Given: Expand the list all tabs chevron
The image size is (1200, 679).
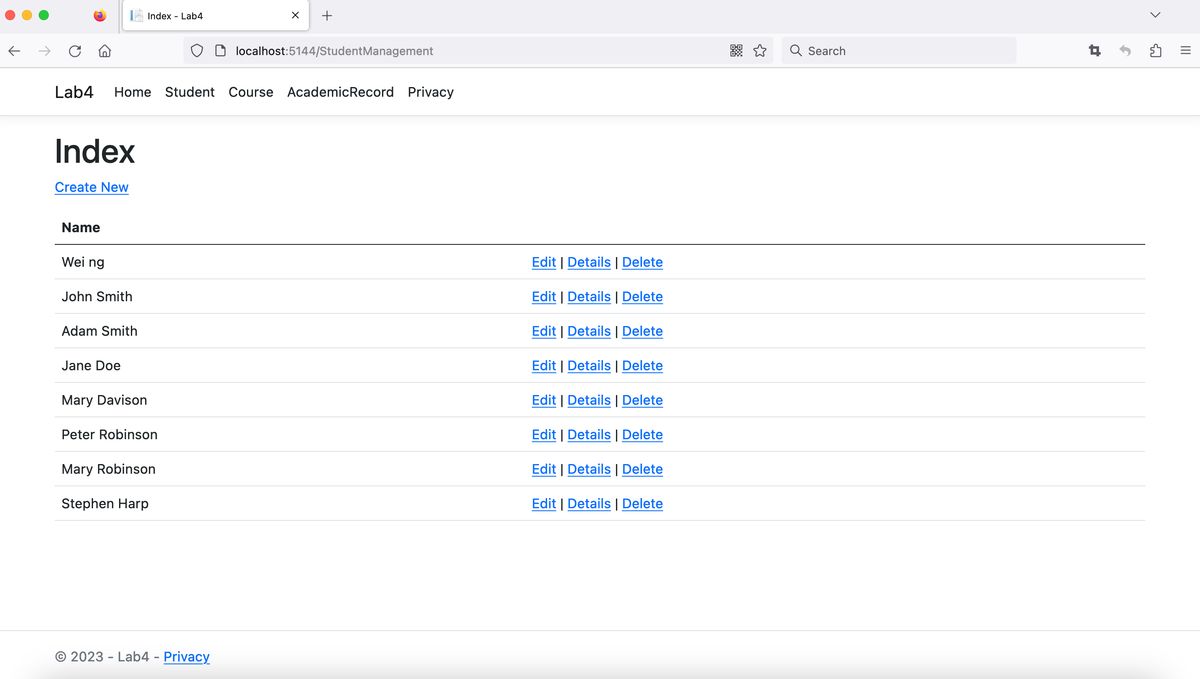Looking at the screenshot, I should 1156,16.
